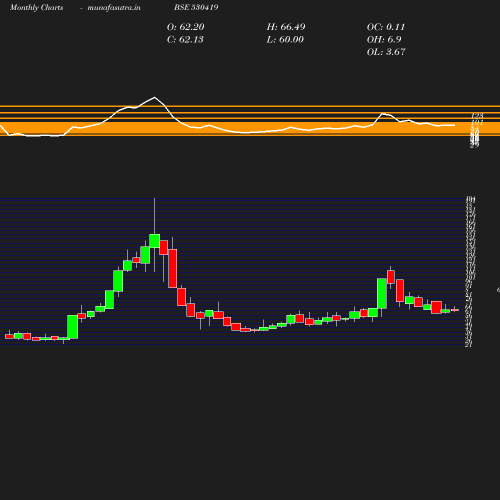
Task: Click the '123' indicator axis label
Action: click(477, 116)
